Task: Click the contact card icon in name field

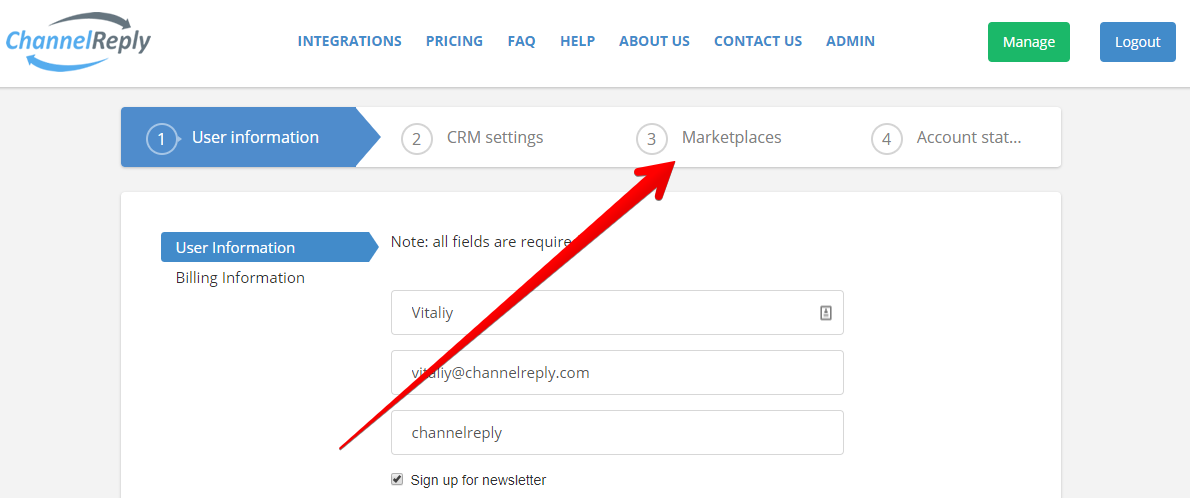Action: pyautogui.click(x=826, y=313)
